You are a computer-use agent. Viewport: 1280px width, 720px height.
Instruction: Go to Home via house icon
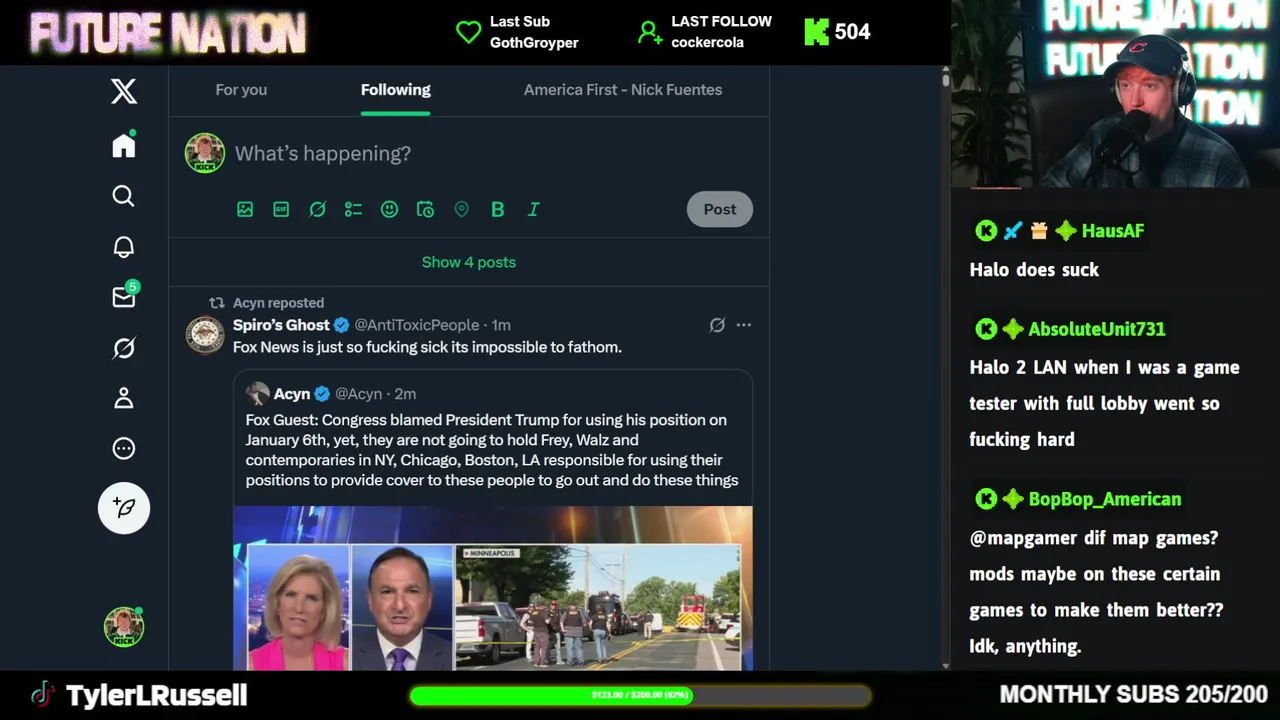[124, 146]
